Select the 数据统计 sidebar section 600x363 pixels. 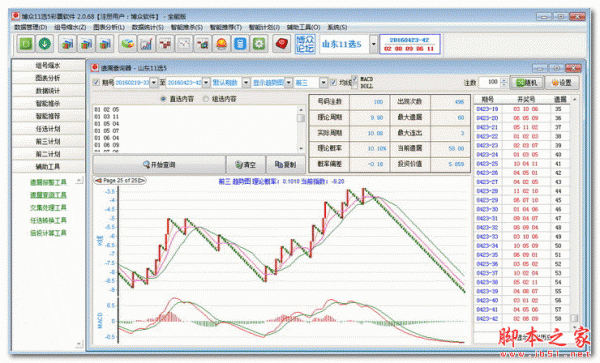click(48, 91)
